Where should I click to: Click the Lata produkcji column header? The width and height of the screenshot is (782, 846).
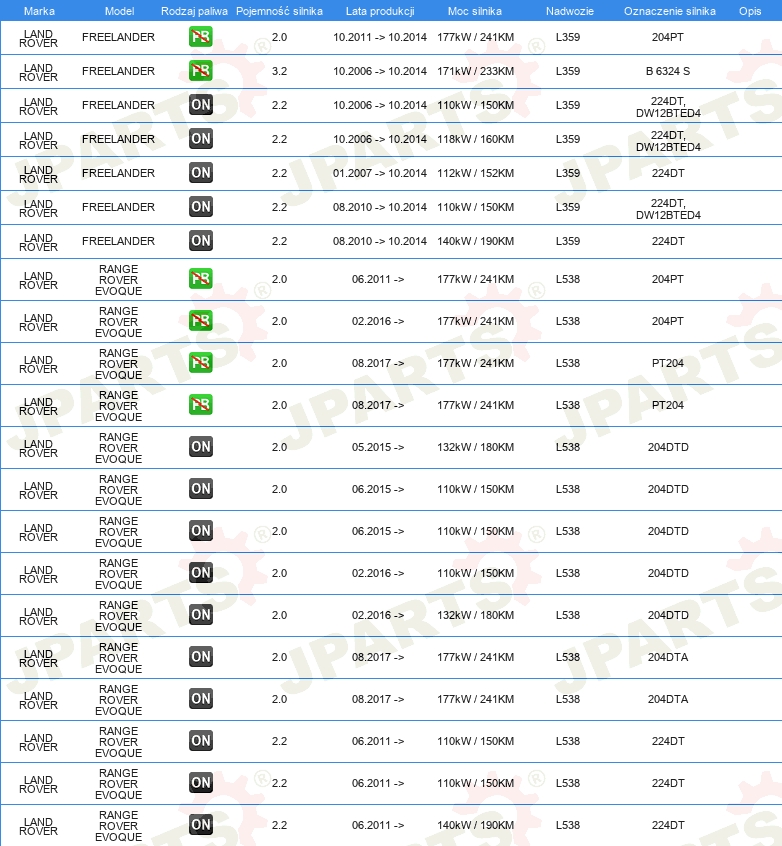380,11
